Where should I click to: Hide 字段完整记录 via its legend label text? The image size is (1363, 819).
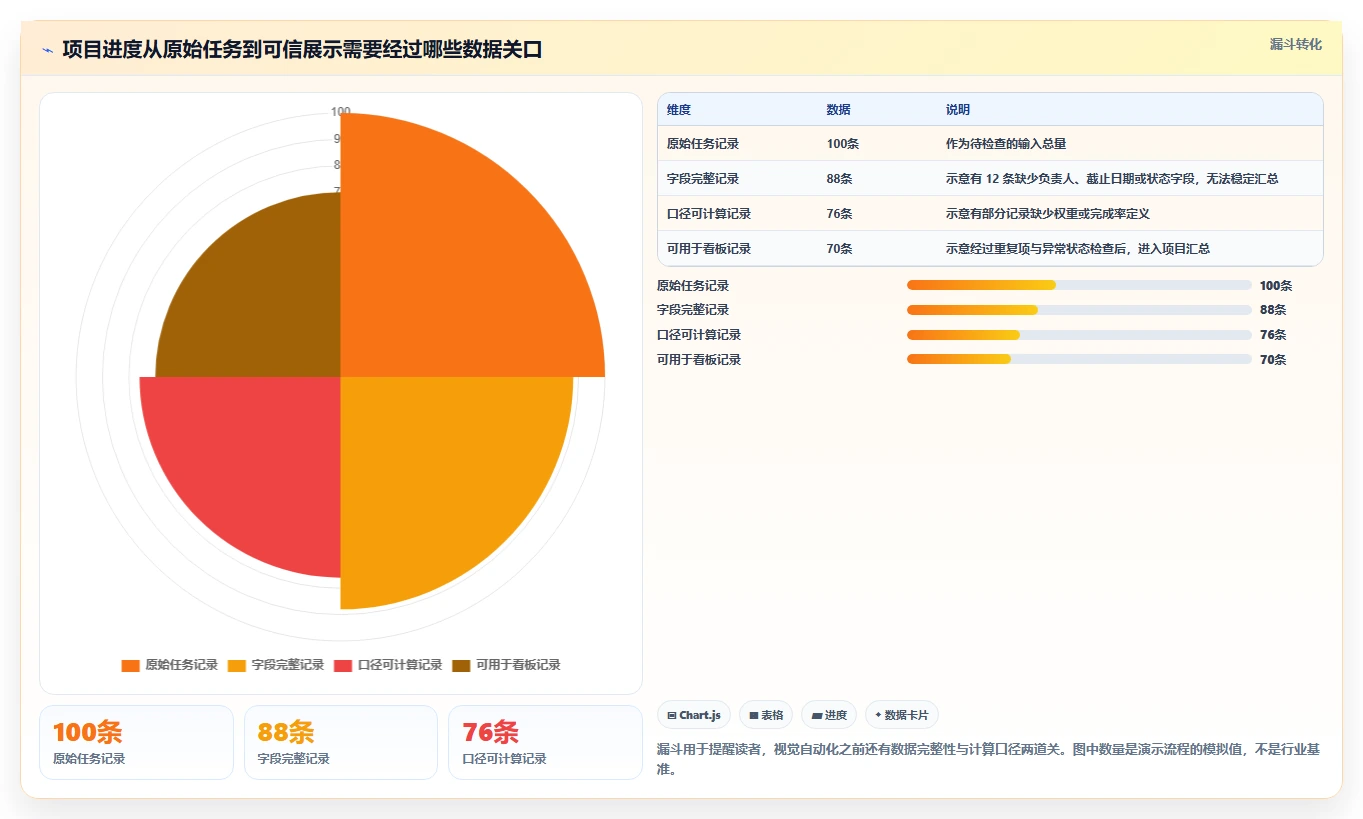288,665
